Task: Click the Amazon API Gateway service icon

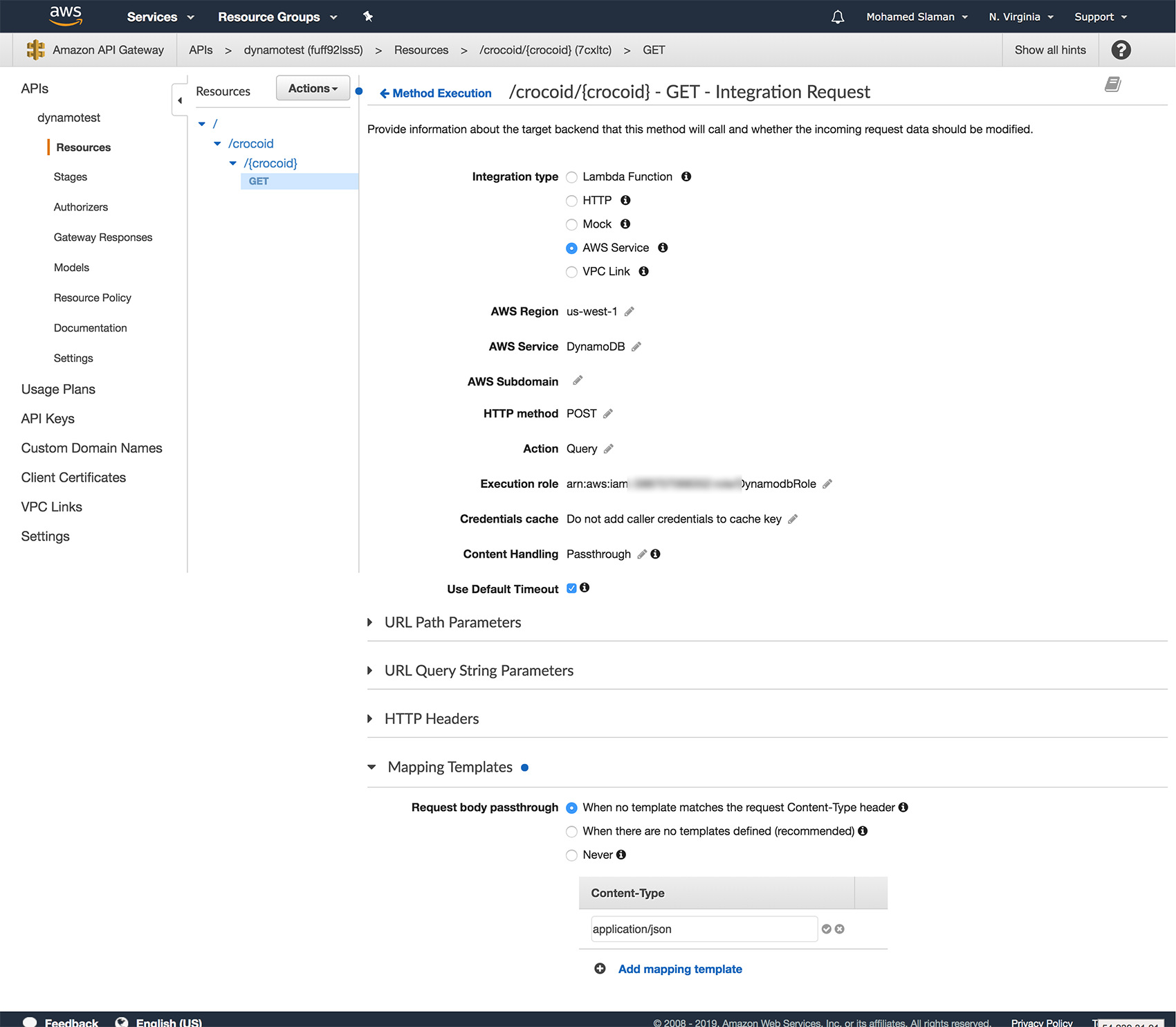Action: click(x=35, y=50)
